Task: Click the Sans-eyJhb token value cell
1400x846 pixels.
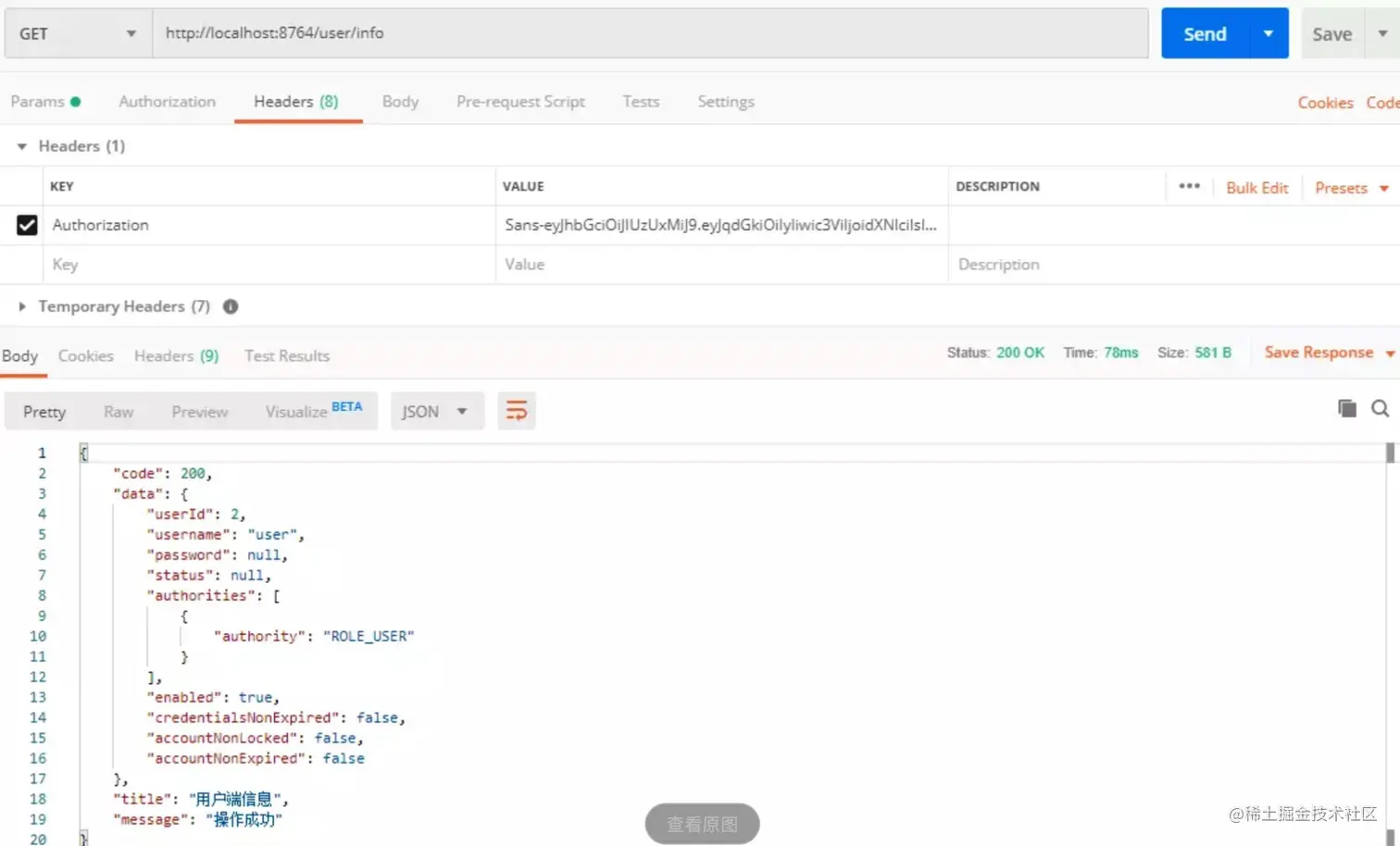Action: point(721,225)
